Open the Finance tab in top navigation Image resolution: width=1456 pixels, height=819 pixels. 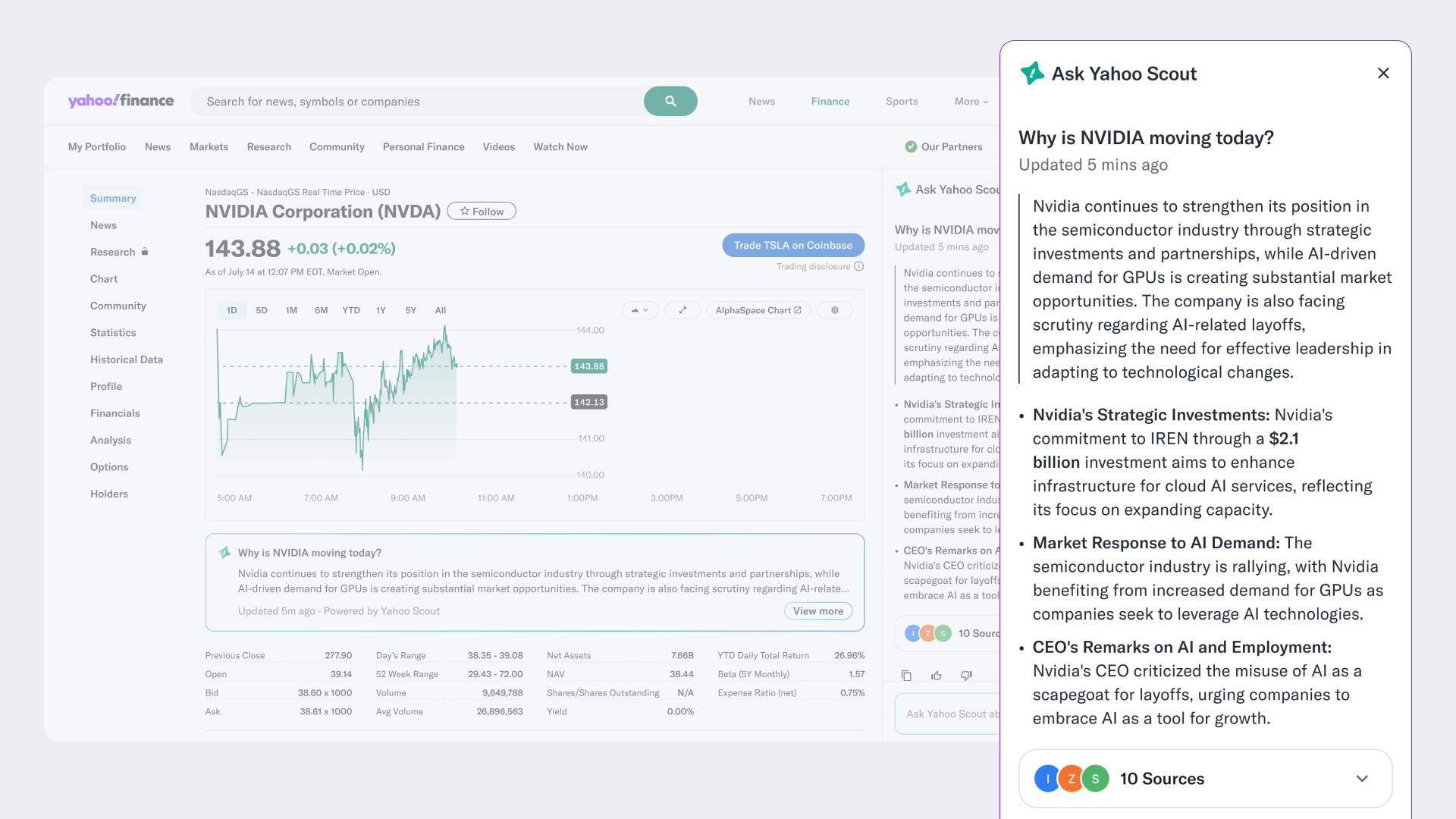point(830,101)
